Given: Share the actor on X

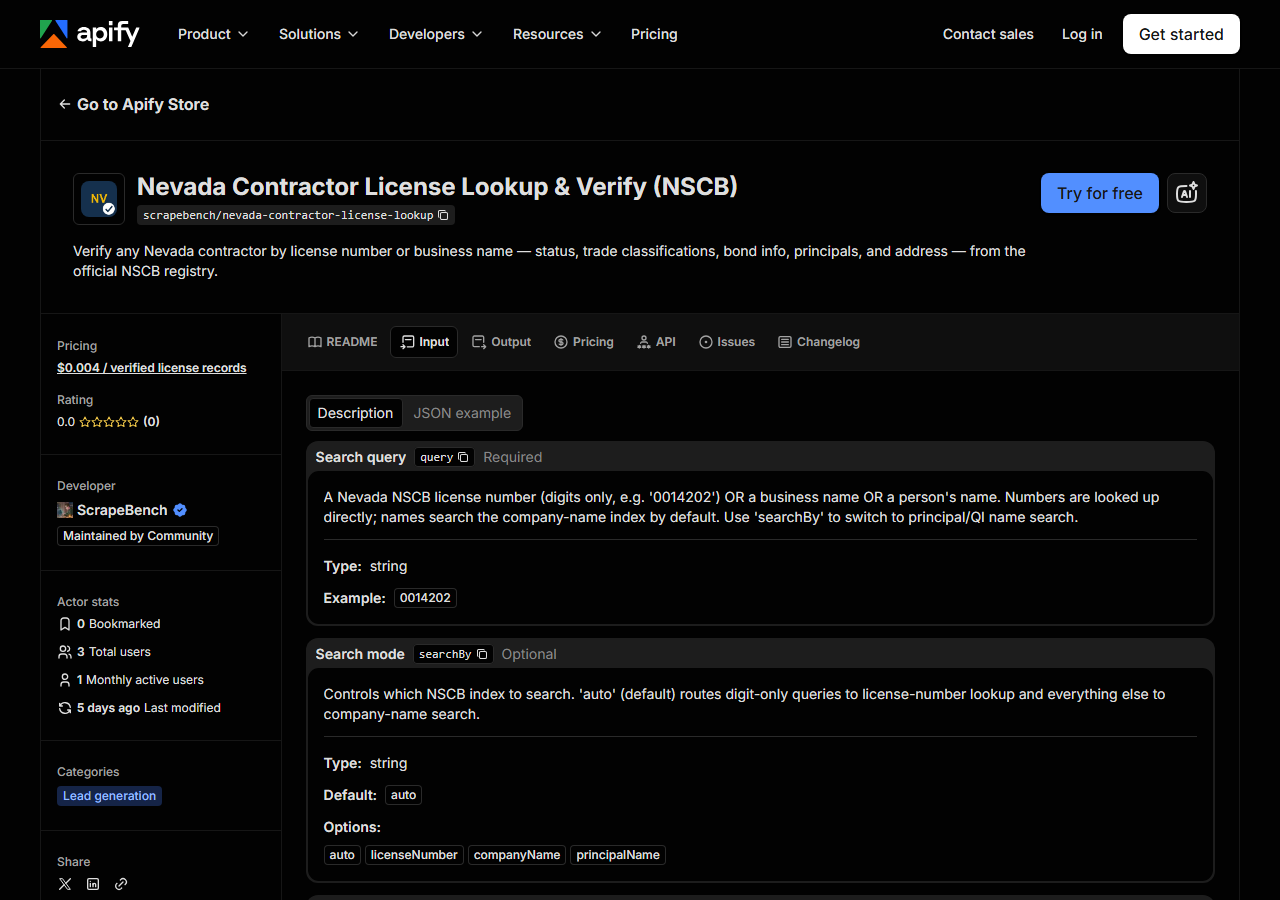Looking at the screenshot, I should (x=65, y=884).
